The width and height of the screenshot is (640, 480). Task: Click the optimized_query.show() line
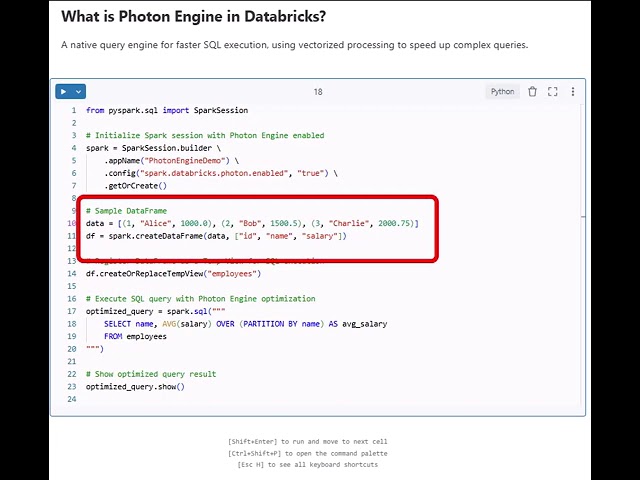[135, 387]
